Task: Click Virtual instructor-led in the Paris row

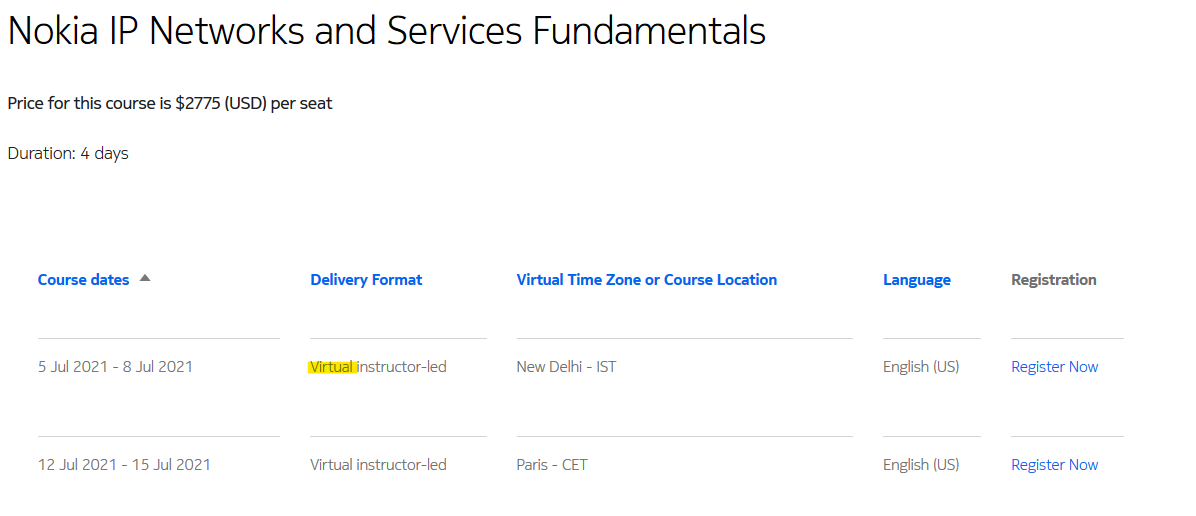Action: [378, 465]
